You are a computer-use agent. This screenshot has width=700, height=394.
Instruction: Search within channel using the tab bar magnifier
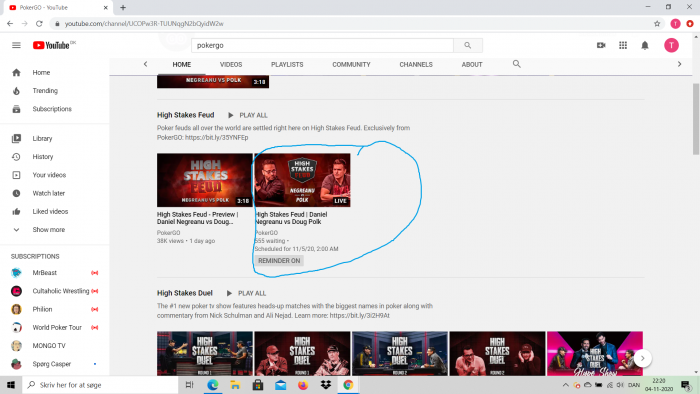pyautogui.click(x=517, y=64)
